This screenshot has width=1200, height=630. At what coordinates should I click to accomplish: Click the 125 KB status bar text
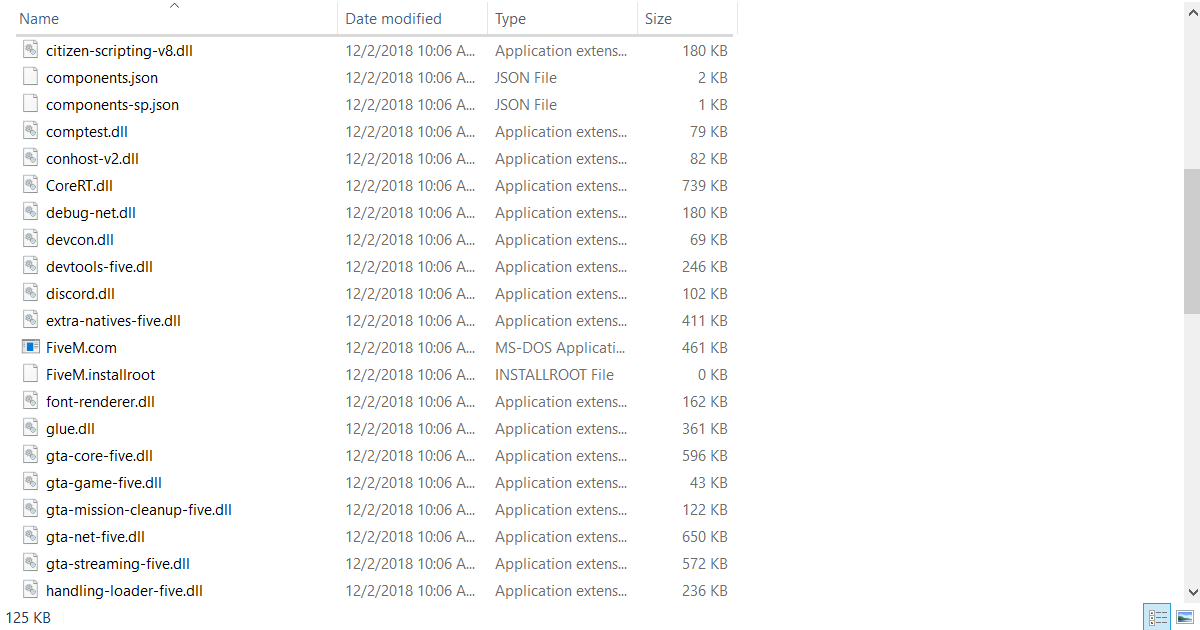28,618
